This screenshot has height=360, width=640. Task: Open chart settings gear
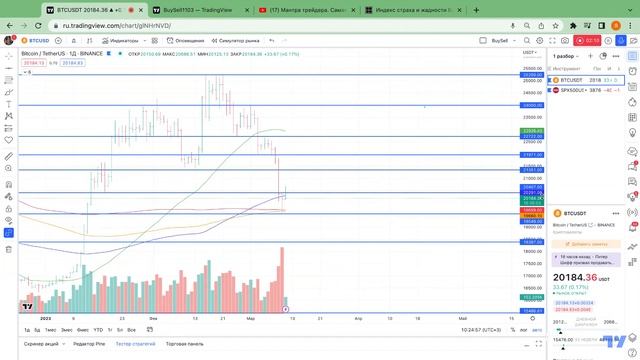(540, 40)
